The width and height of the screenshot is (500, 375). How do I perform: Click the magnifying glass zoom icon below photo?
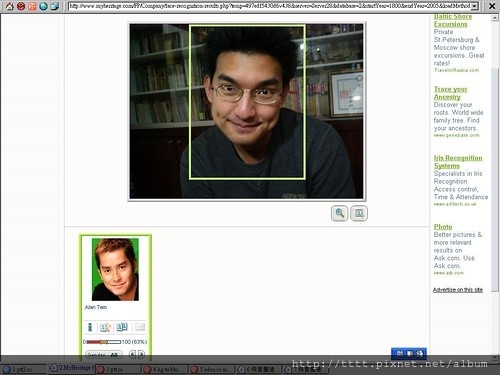point(339,213)
